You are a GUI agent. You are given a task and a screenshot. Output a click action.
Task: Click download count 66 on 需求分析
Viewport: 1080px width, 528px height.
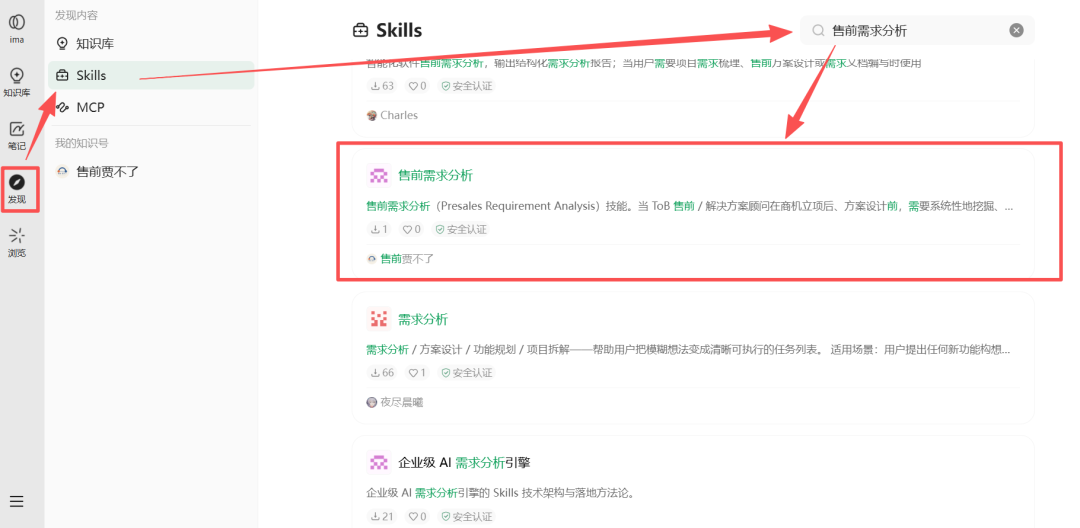pyautogui.click(x=382, y=372)
